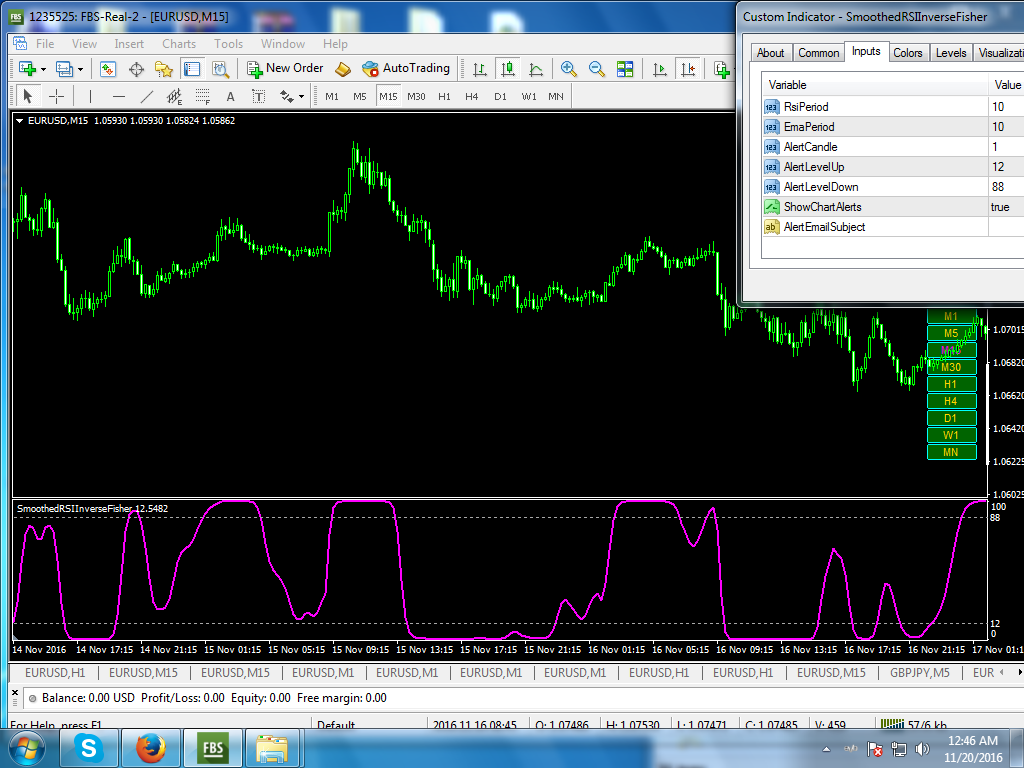
Task: Toggle the AutoTrading button
Action: pyautogui.click(x=406, y=69)
